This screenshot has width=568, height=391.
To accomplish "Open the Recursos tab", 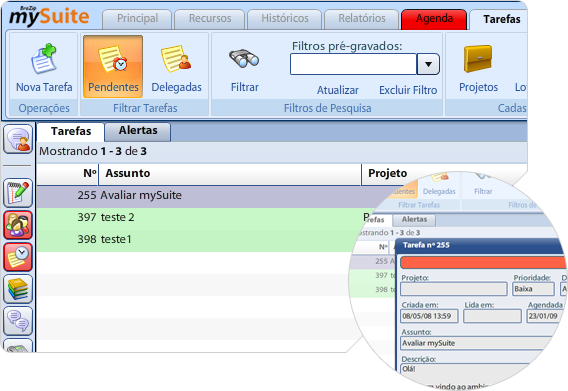I will point(210,18).
